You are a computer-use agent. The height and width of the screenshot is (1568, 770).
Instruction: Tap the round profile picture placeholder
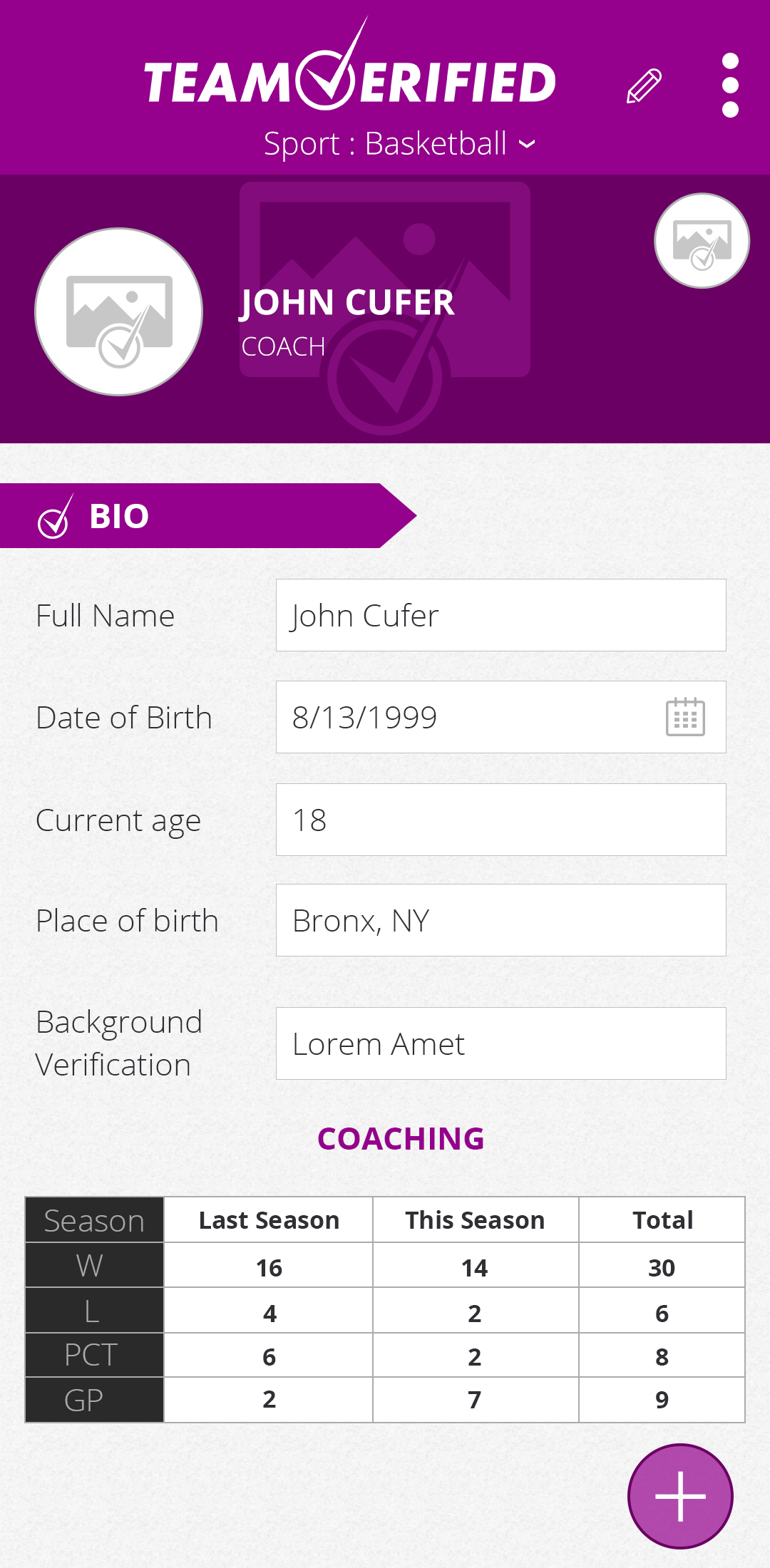119,312
